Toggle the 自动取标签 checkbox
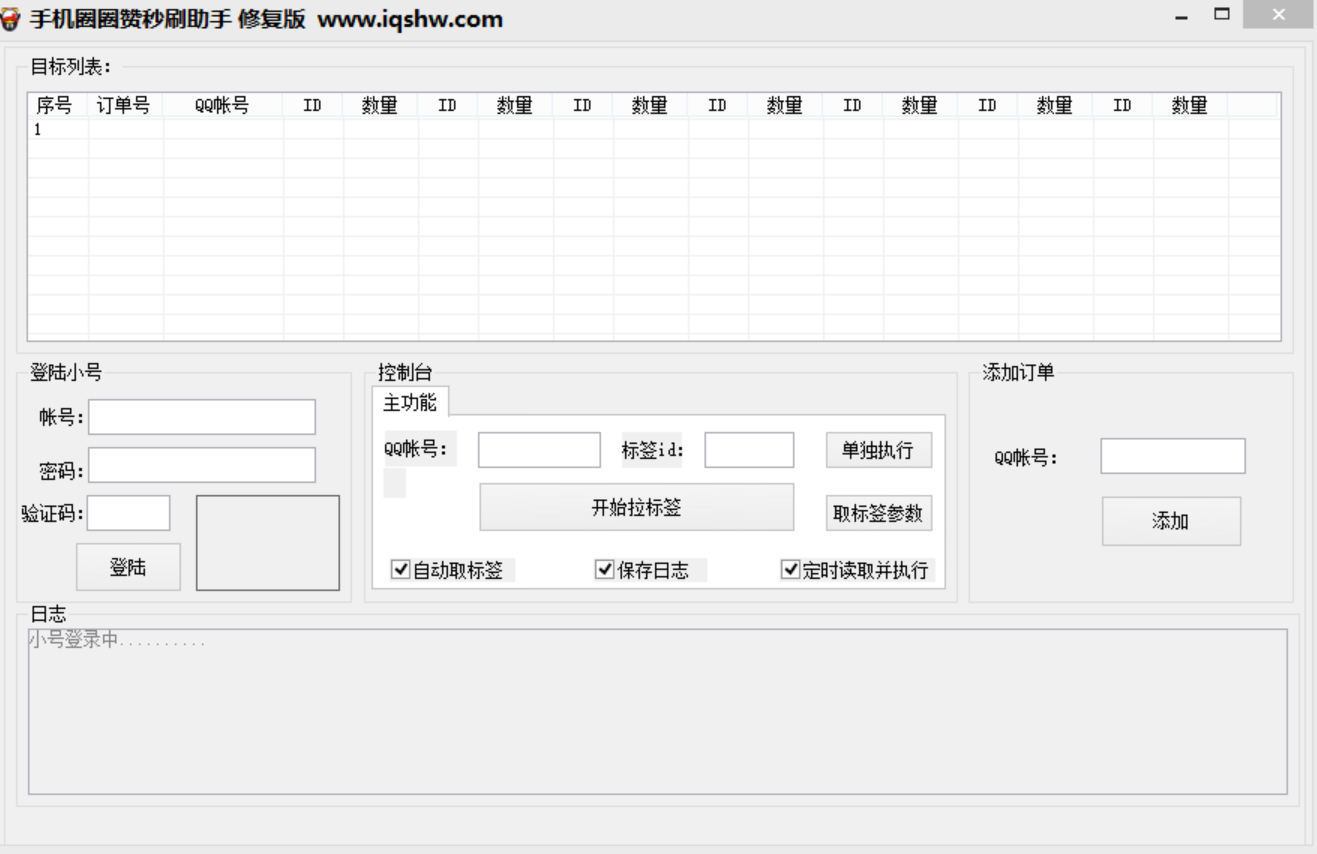 [401, 570]
